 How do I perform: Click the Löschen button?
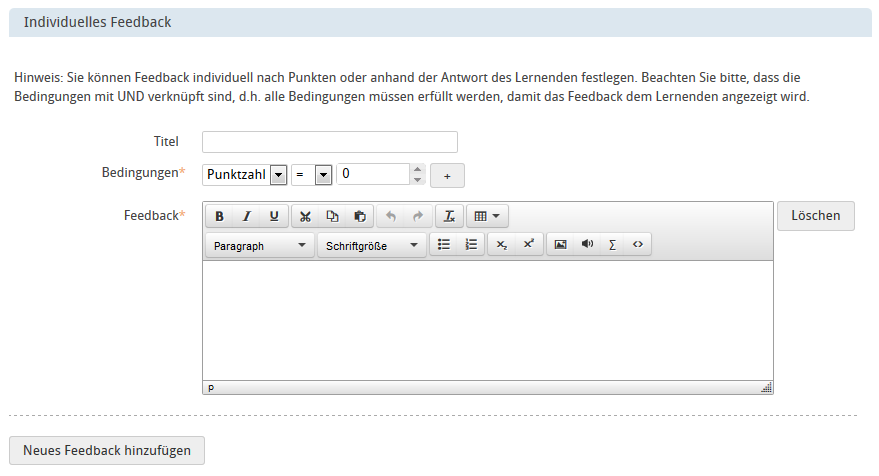(816, 216)
